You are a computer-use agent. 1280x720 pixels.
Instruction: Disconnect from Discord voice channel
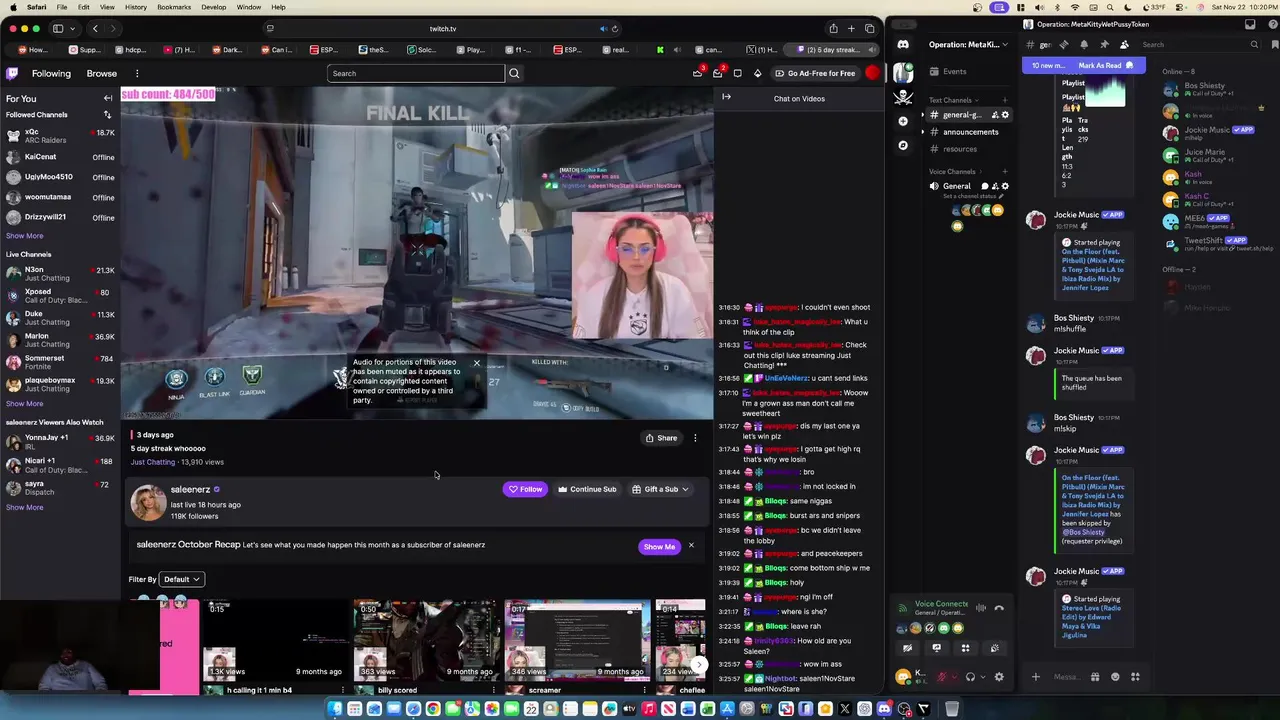999,608
